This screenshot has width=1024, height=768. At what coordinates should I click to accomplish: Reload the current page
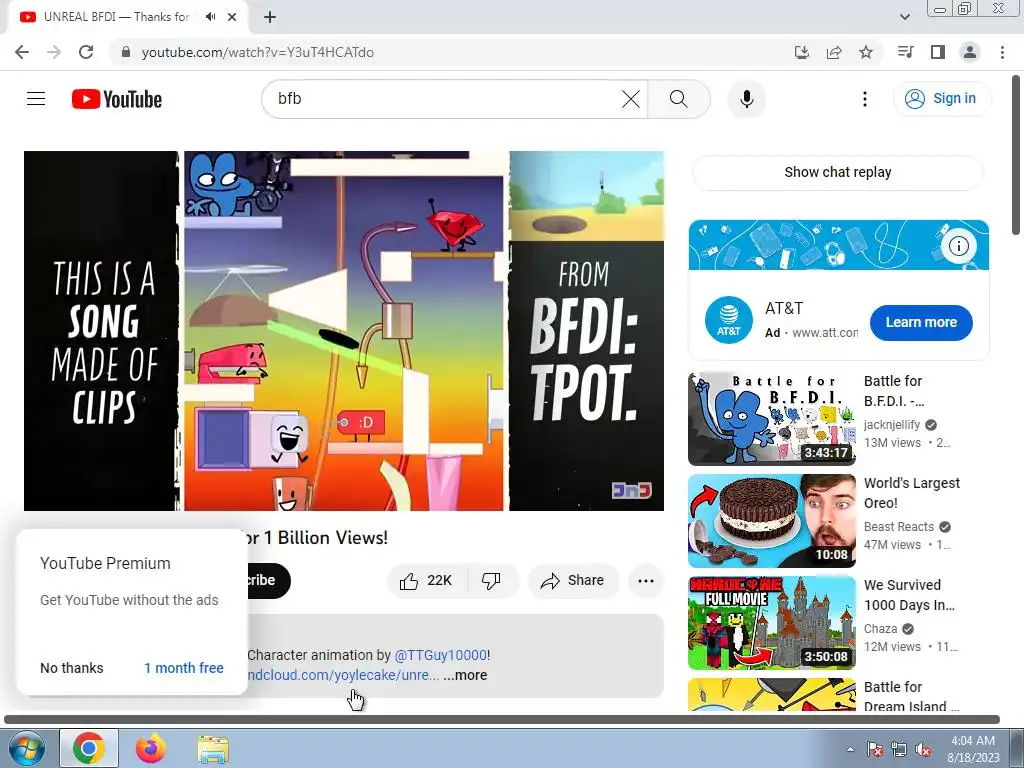point(86,52)
